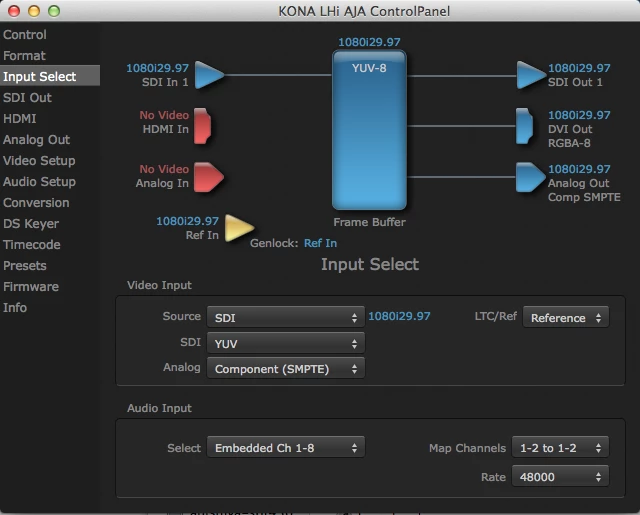Click the SDI Out 1 label
Viewport: 640px width, 515px height.
point(575,82)
